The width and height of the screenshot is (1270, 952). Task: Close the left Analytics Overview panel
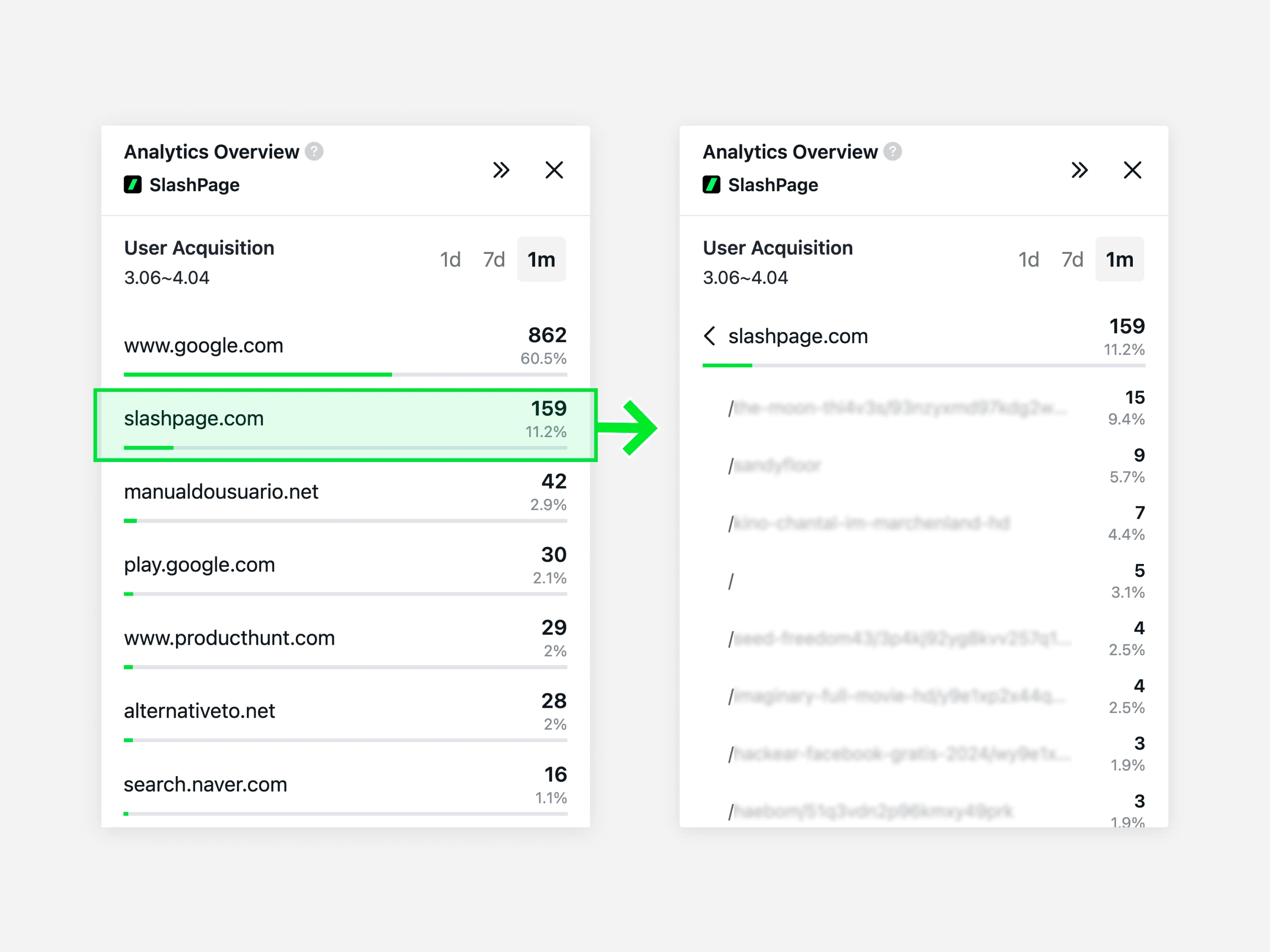click(x=554, y=170)
